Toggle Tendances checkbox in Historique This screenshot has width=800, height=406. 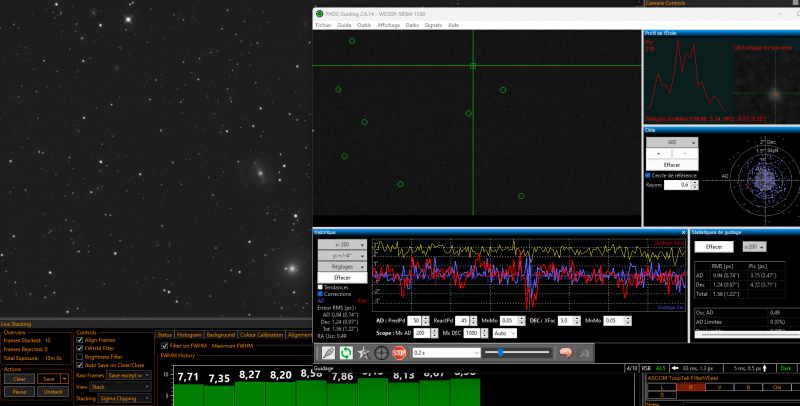coord(320,287)
